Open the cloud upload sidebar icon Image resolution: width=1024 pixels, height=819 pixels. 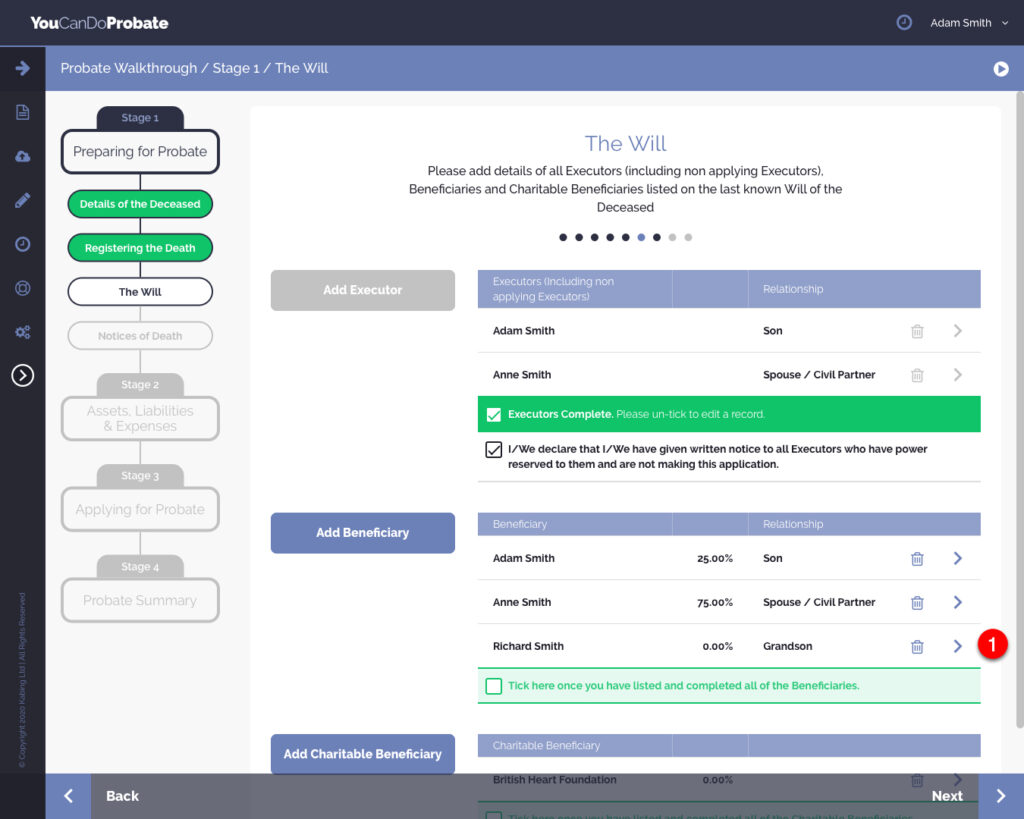point(22,156)
